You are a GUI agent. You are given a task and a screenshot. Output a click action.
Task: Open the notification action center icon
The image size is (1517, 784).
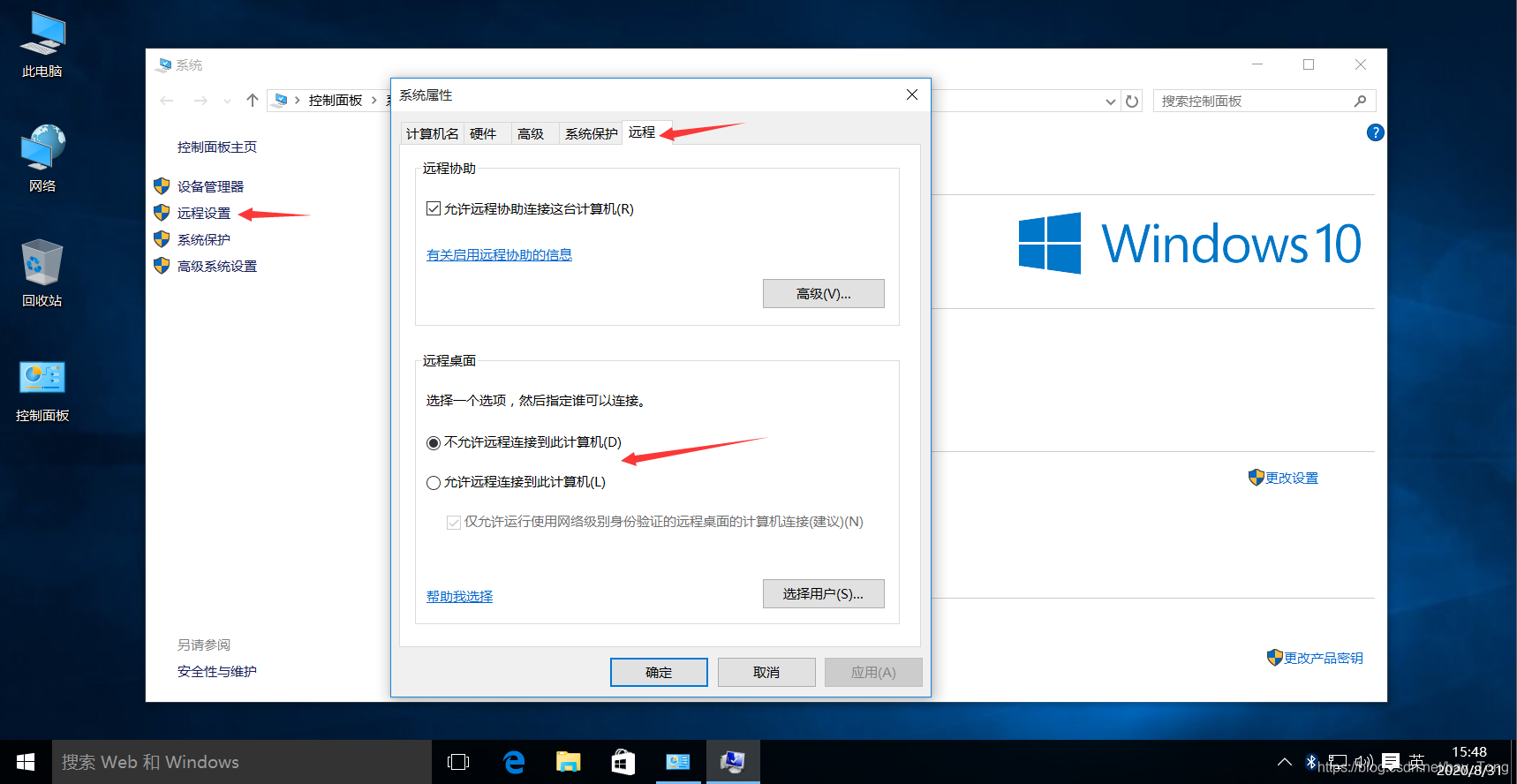point(1391,762)
